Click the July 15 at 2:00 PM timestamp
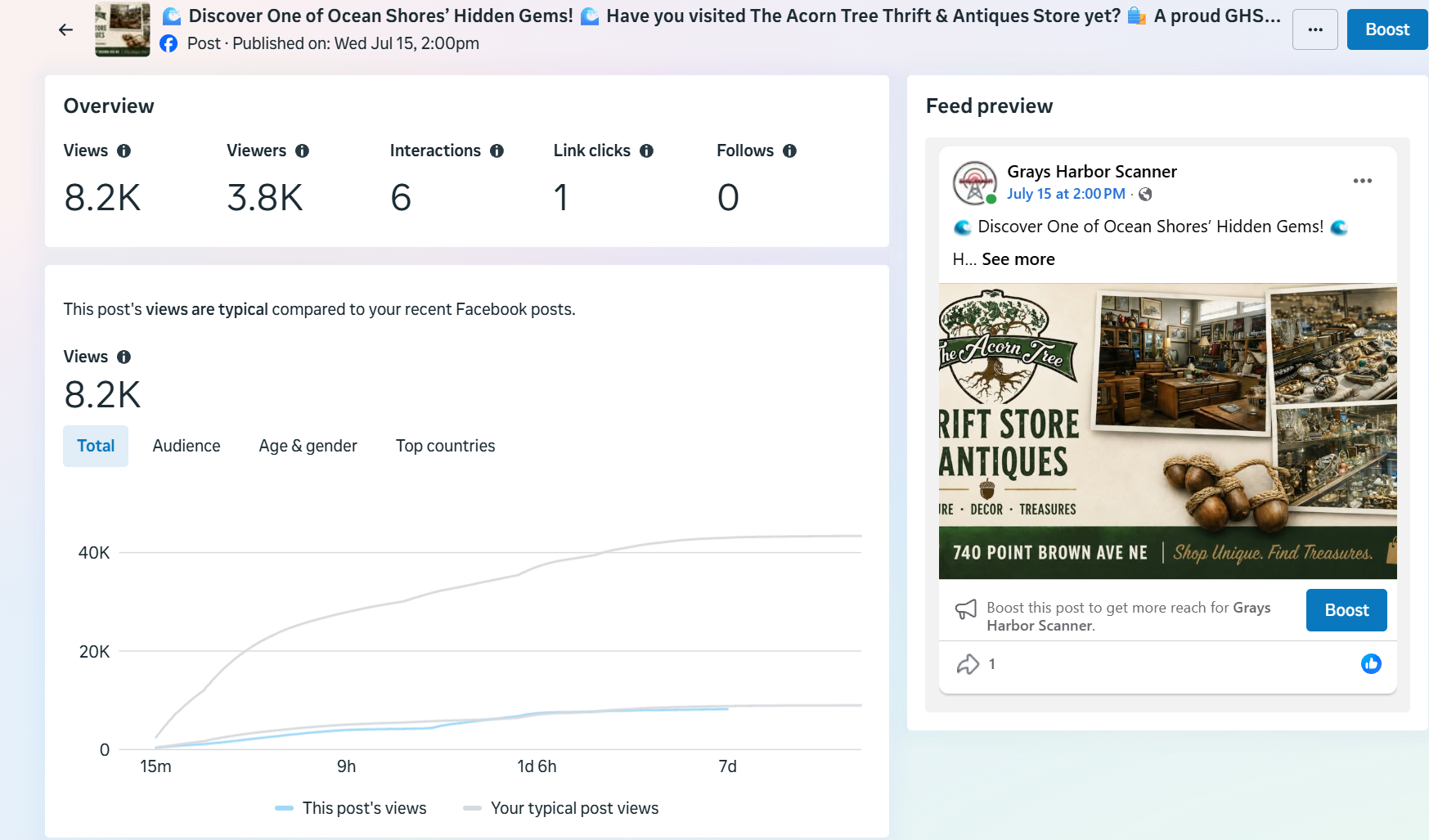The image size is (1429, 840). pyautogui.click(x=1066, y=194)
